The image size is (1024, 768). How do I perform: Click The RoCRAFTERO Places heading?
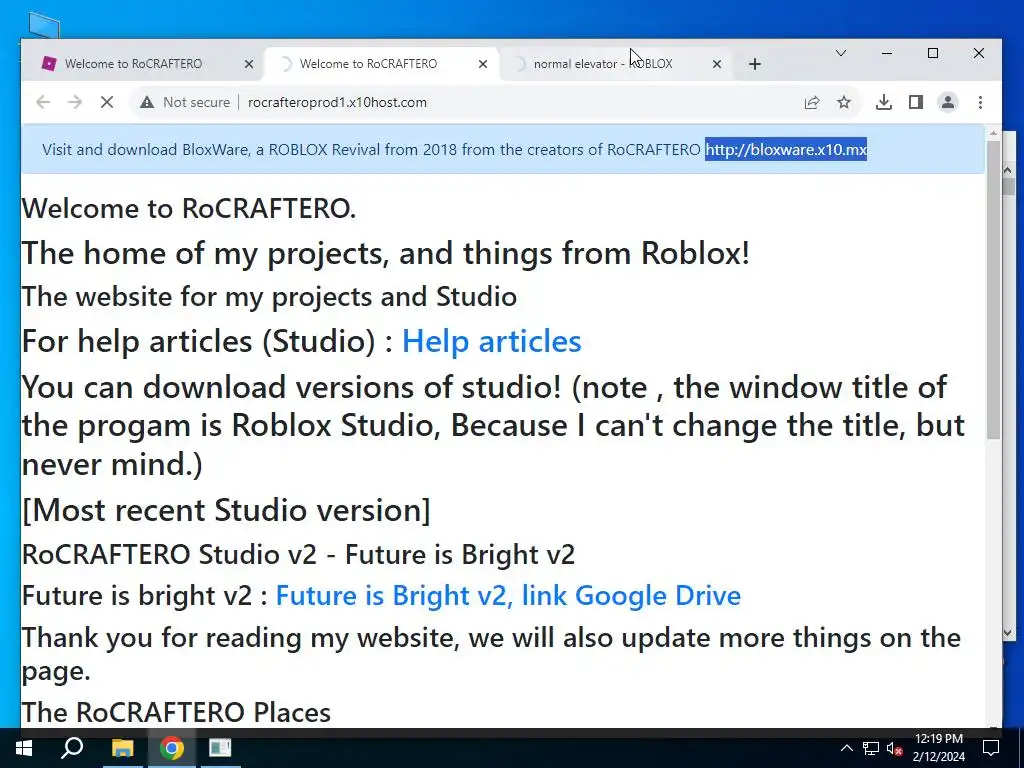176,712
